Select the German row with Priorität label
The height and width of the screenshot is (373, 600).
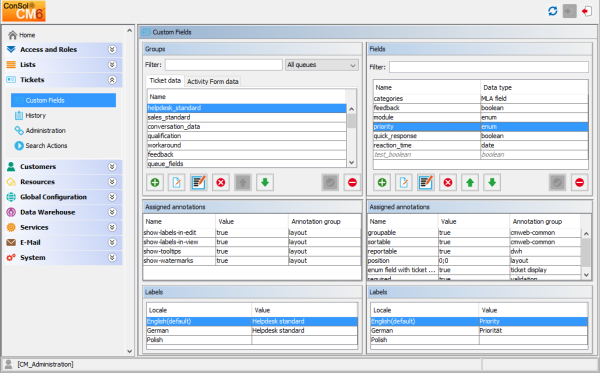pos(479,331)
